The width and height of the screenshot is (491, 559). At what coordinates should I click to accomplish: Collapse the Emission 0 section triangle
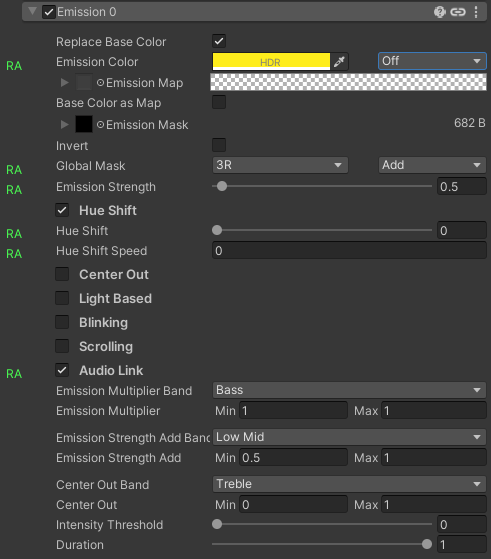point(32,11)
